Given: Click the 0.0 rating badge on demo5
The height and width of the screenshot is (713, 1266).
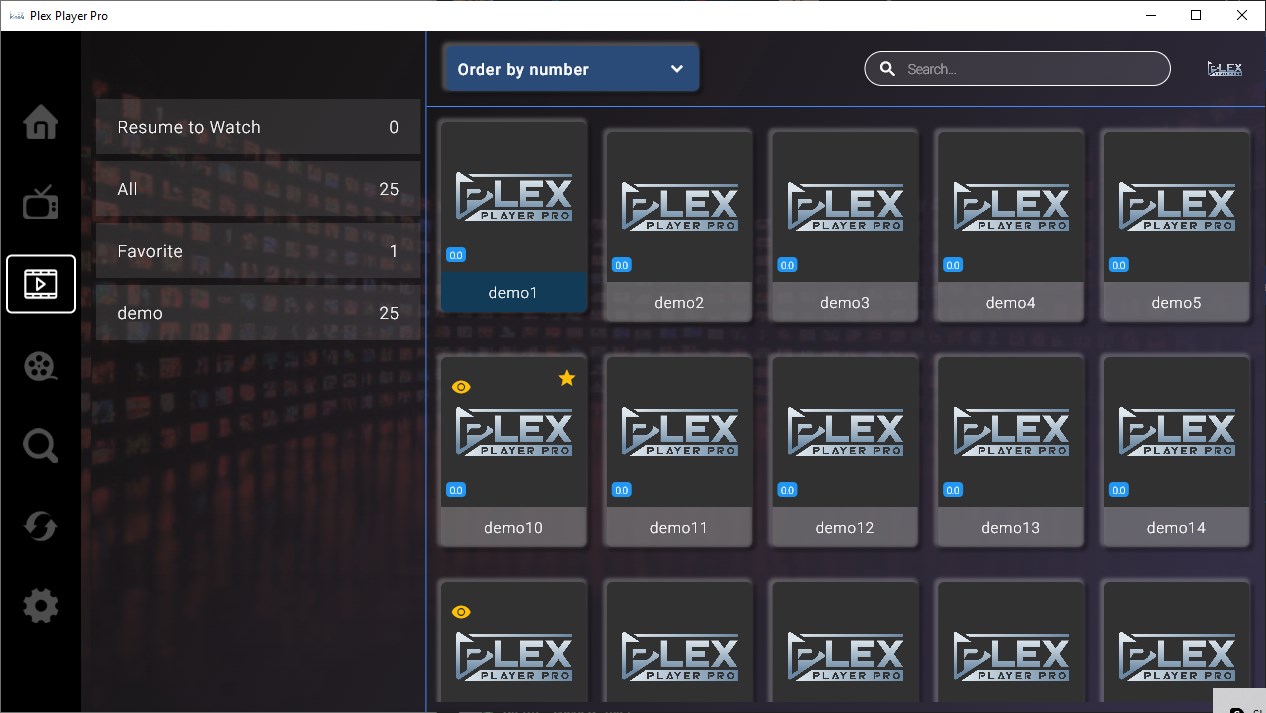Looking at the screenshot, I should [x=1119, y=265].
